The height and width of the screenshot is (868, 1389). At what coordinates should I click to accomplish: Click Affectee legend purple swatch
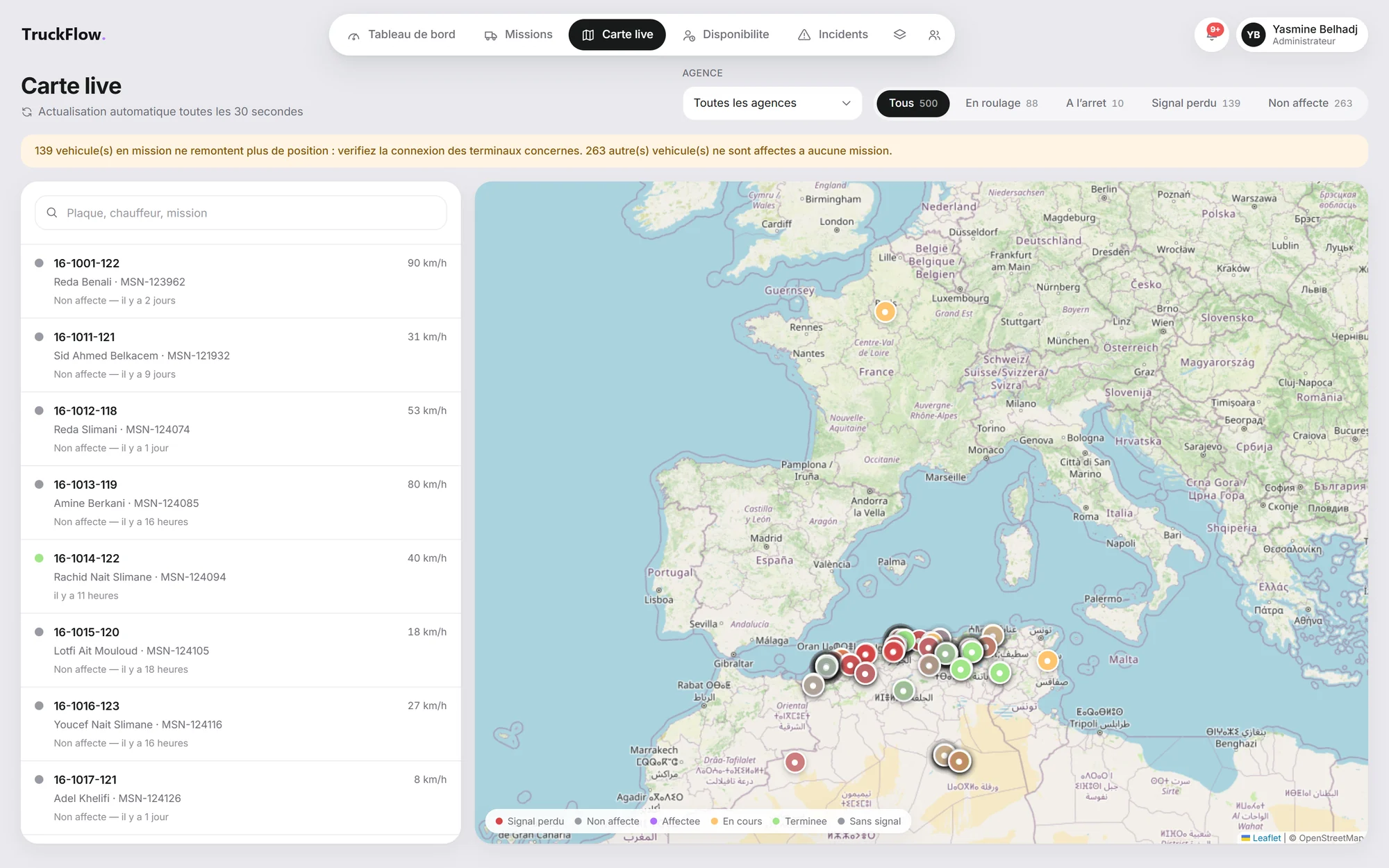[x=654, y=821]
